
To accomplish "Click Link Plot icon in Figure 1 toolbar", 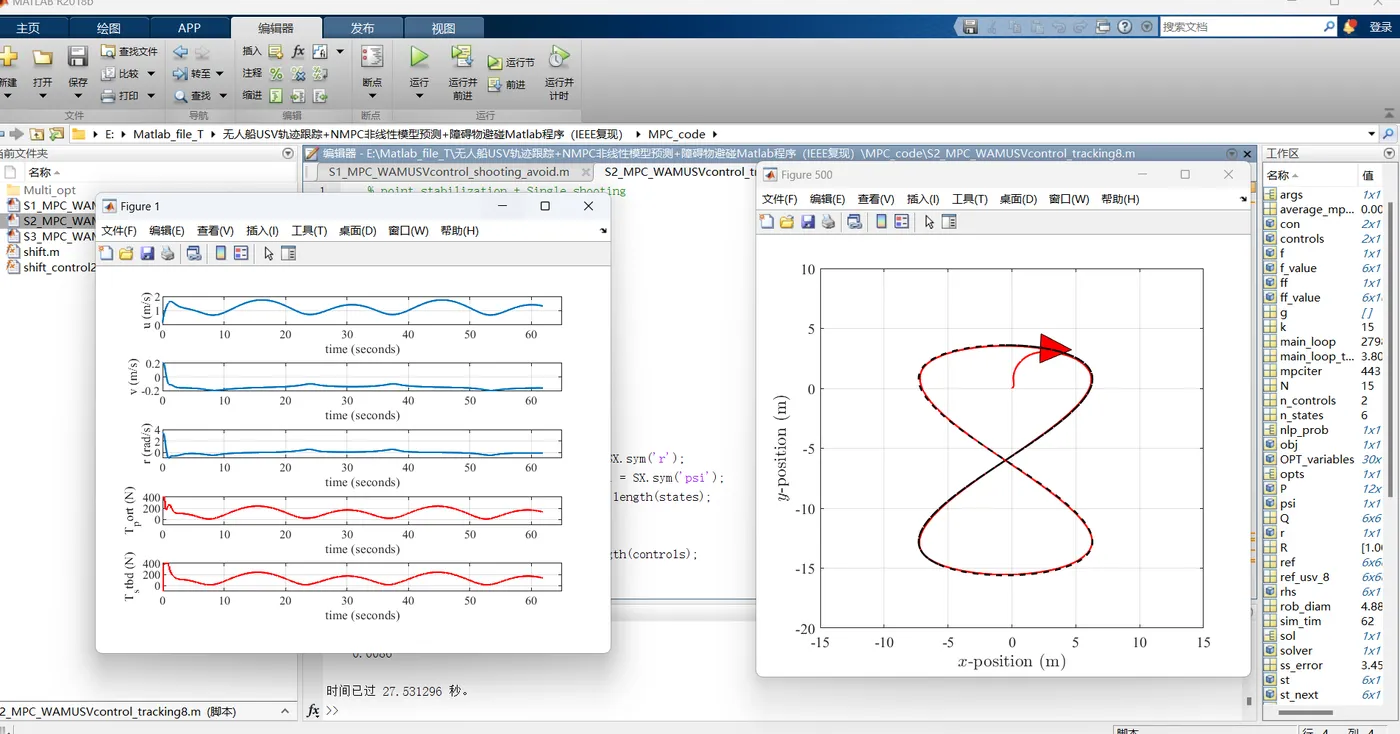I will tap(194, 254).
